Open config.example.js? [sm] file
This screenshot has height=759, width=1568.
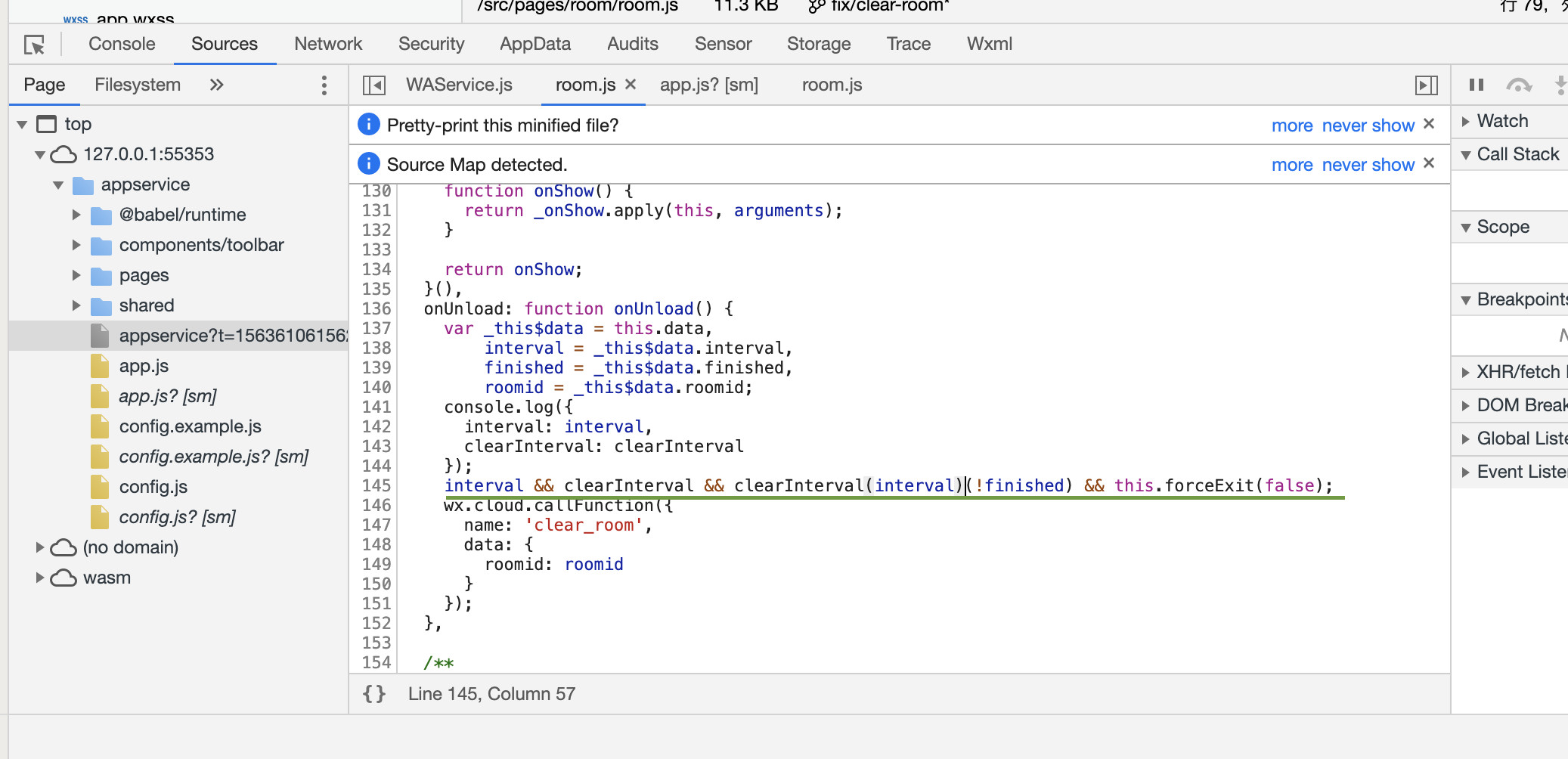(214, 457)
